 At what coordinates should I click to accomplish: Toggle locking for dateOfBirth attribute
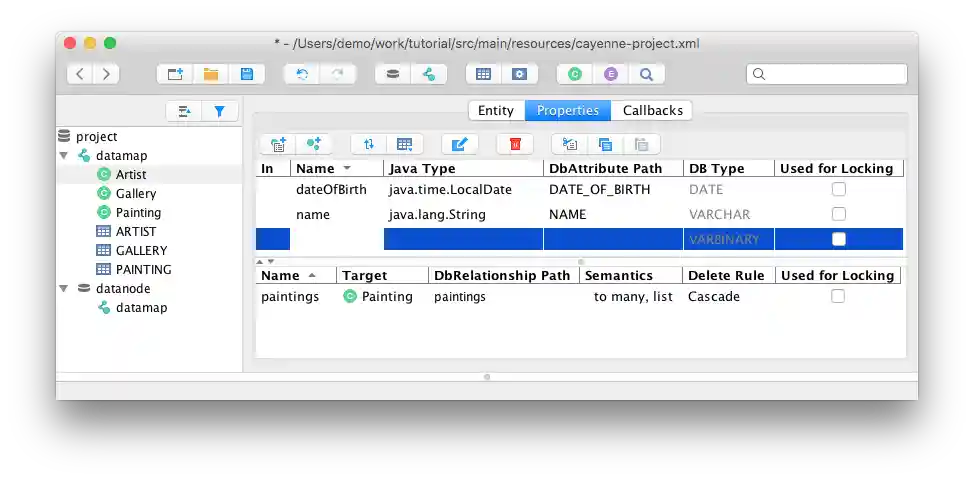[839, 189]
